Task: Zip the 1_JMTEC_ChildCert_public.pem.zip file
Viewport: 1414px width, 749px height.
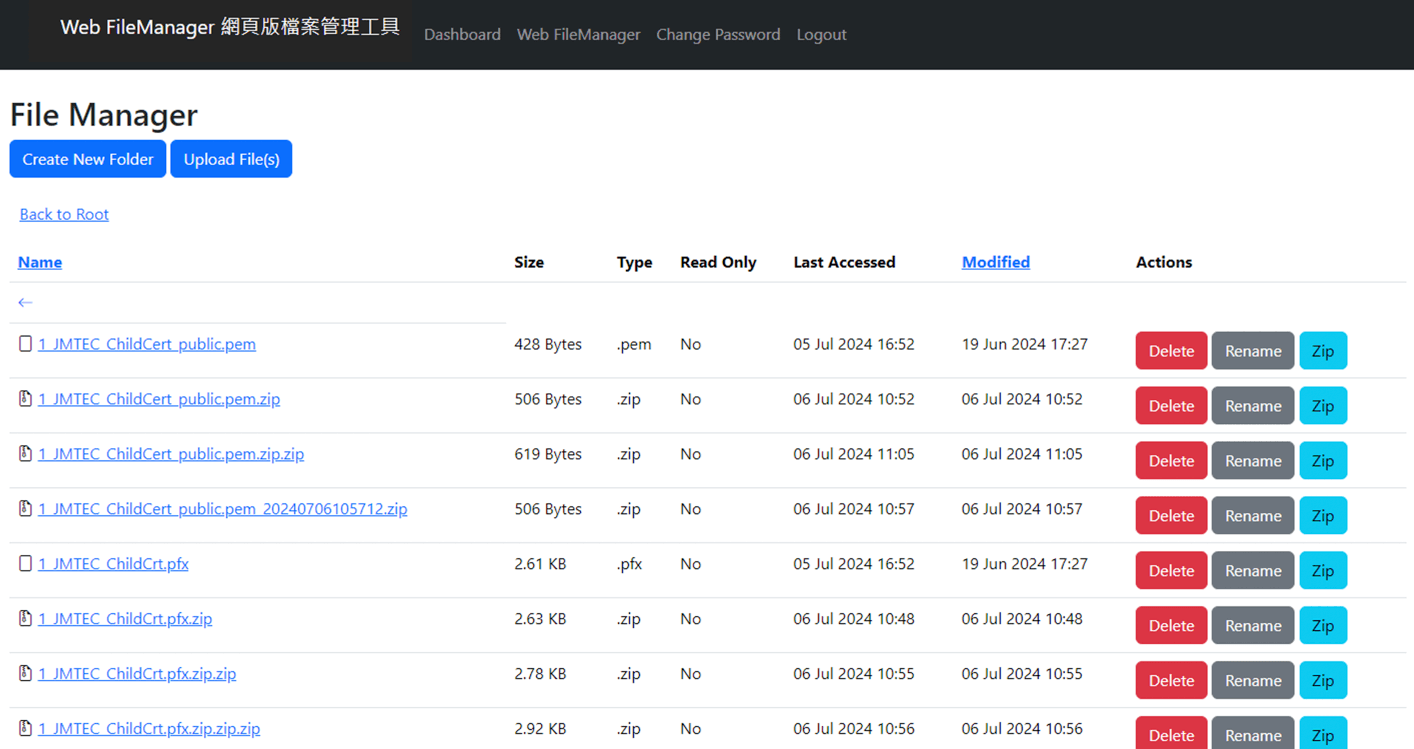Action: coord(1323,406)
